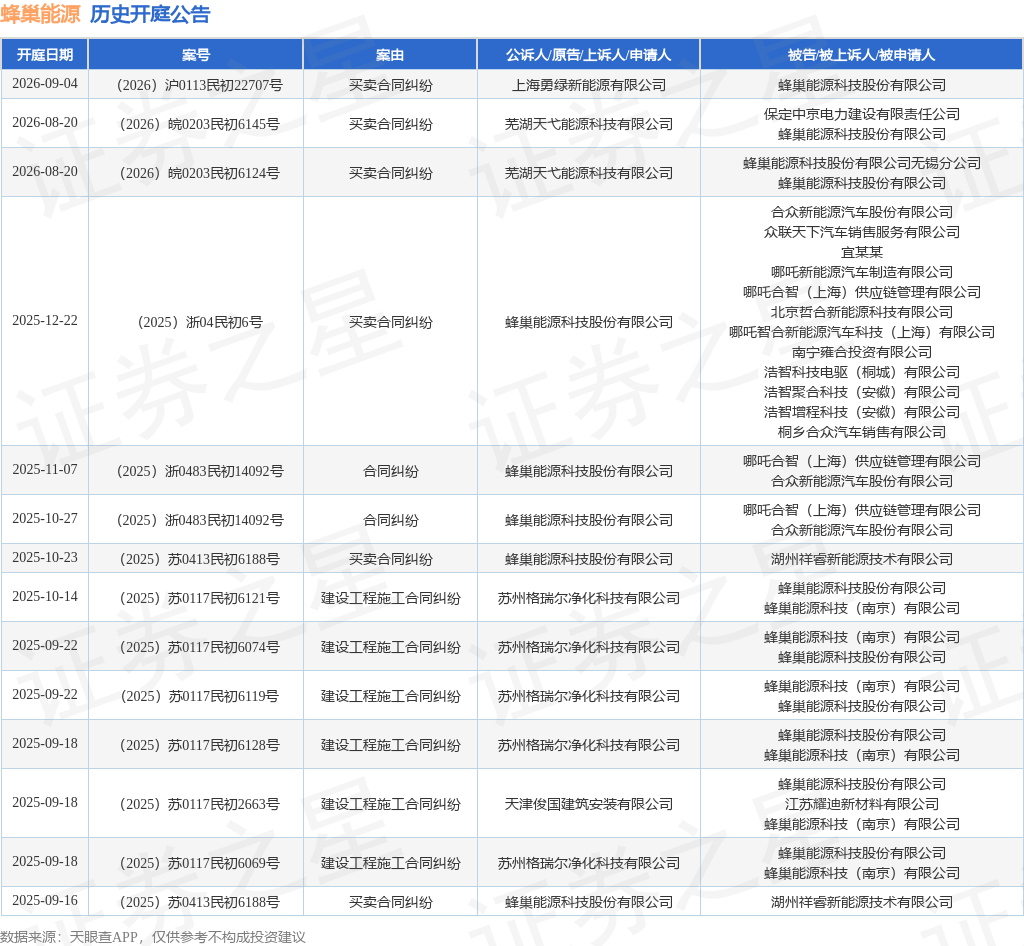The image size is (1024, 946).
Task: Click case number (2025)苏0117民初6069号
Action: pos(199,863)
